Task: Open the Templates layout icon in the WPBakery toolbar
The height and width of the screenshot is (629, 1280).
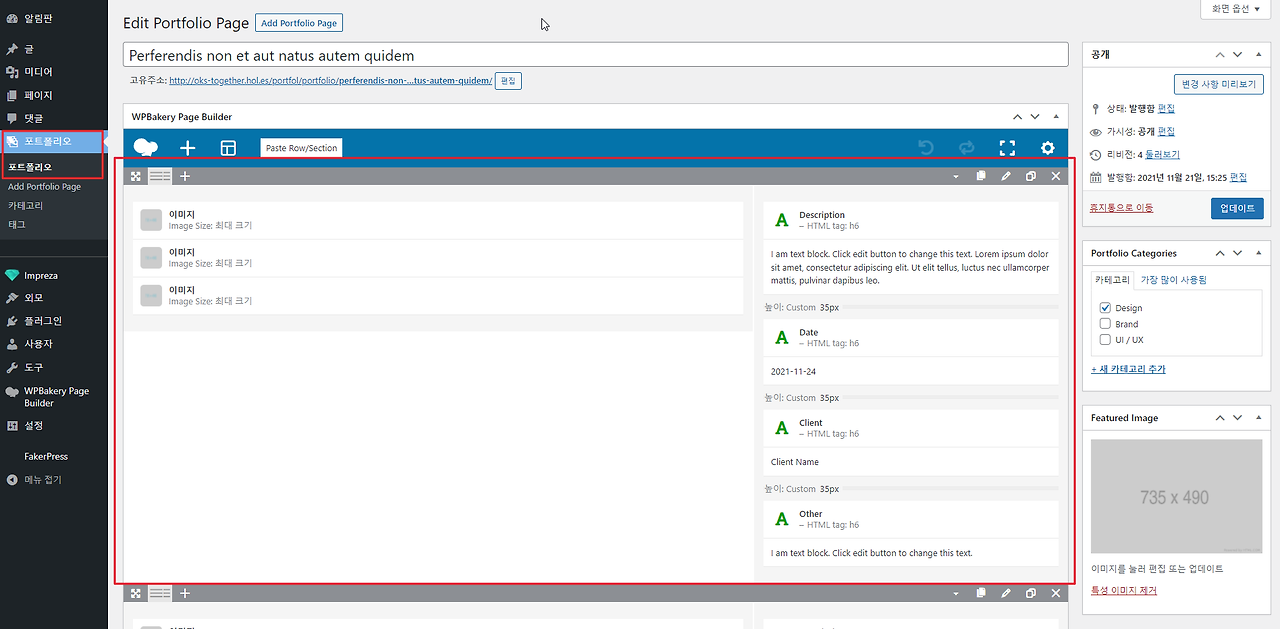Action: coord(228,148)
